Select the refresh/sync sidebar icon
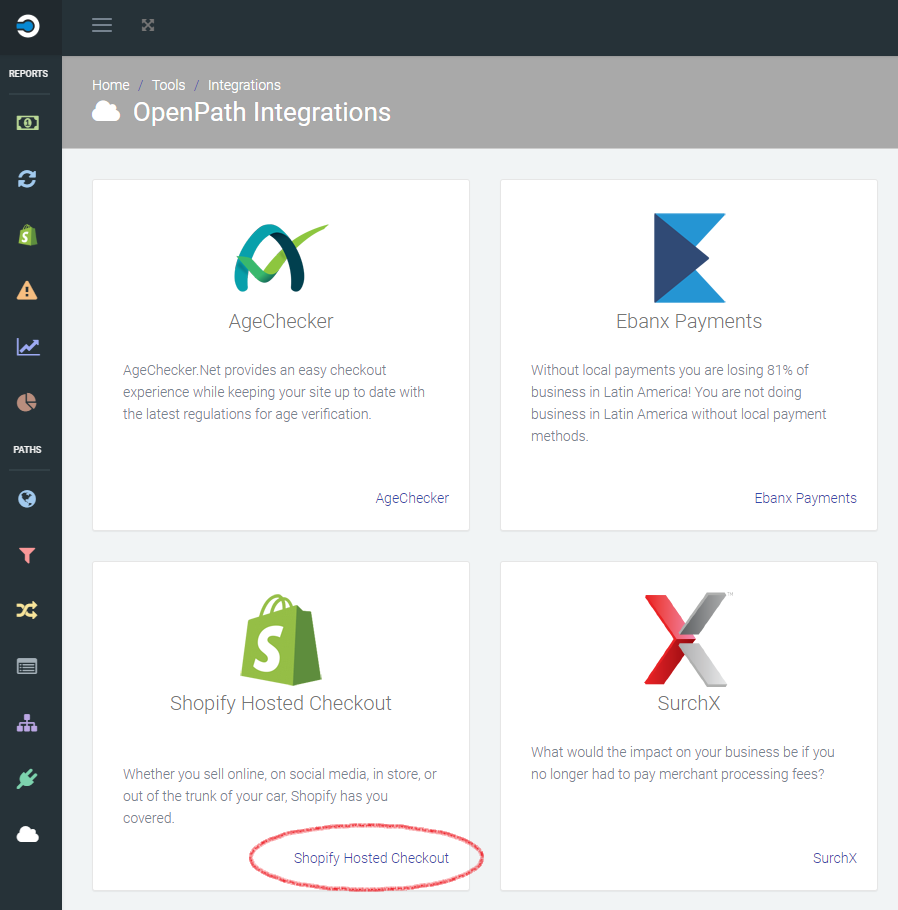Image resolution: width=898 pixels, height=910 pixels. coord(28,178)
